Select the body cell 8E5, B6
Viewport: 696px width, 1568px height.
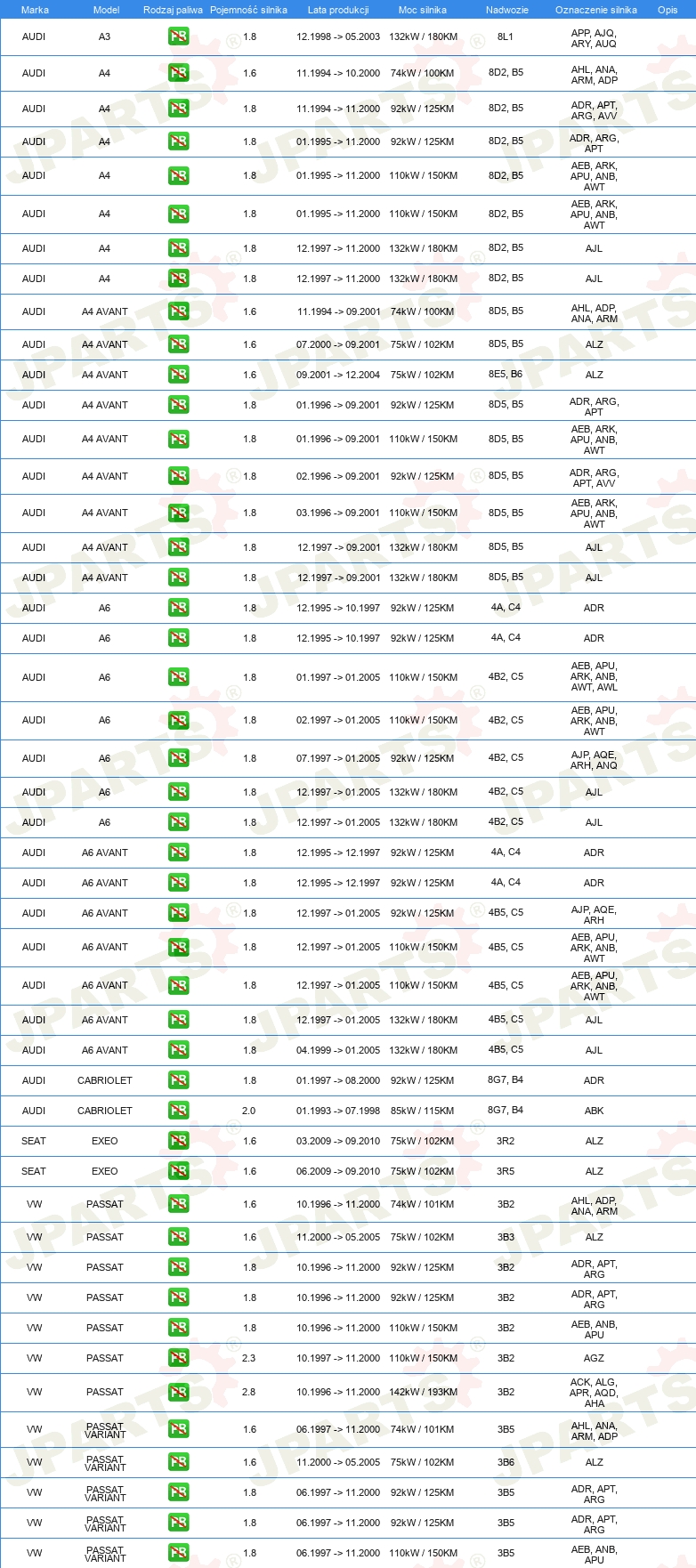coord(506,375)
